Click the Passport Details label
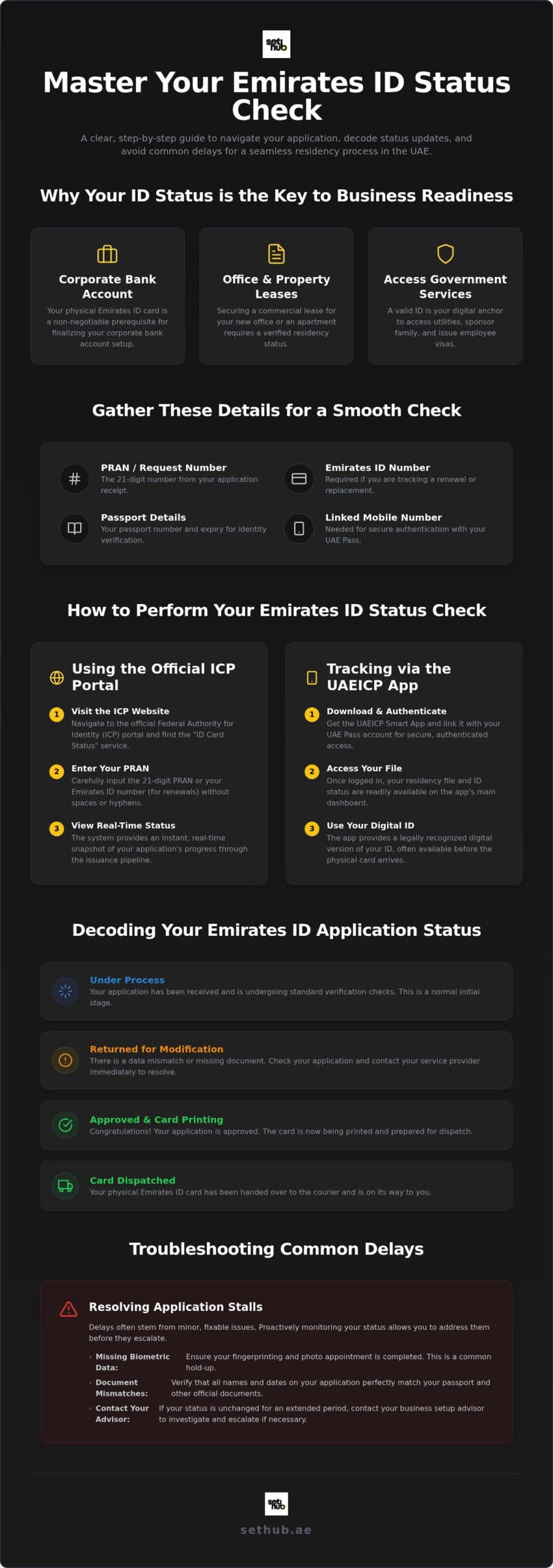The height and width of the screenshot is (1568, 553). (143, 517)
